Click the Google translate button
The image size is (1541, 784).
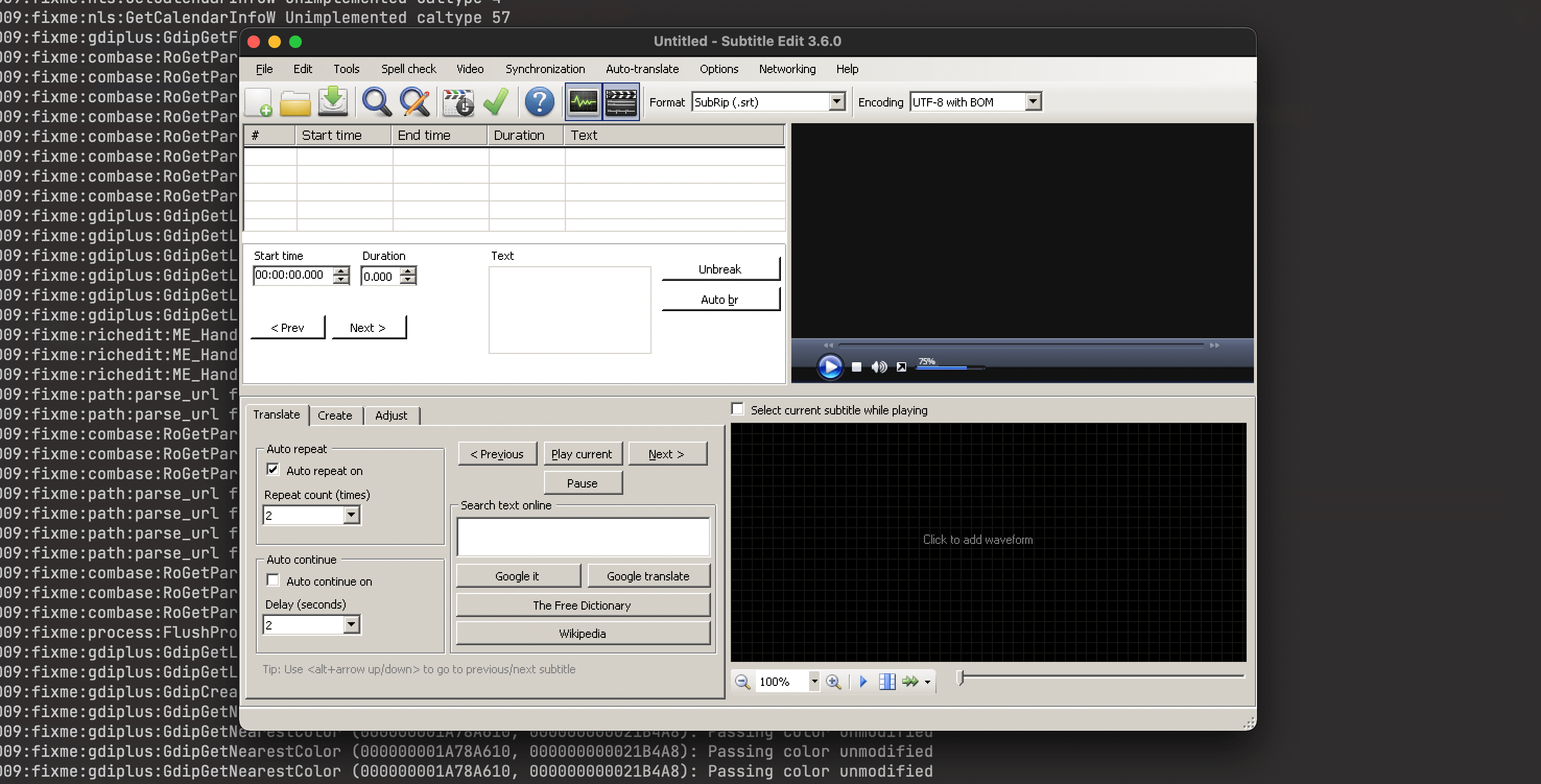coord(648,576)
